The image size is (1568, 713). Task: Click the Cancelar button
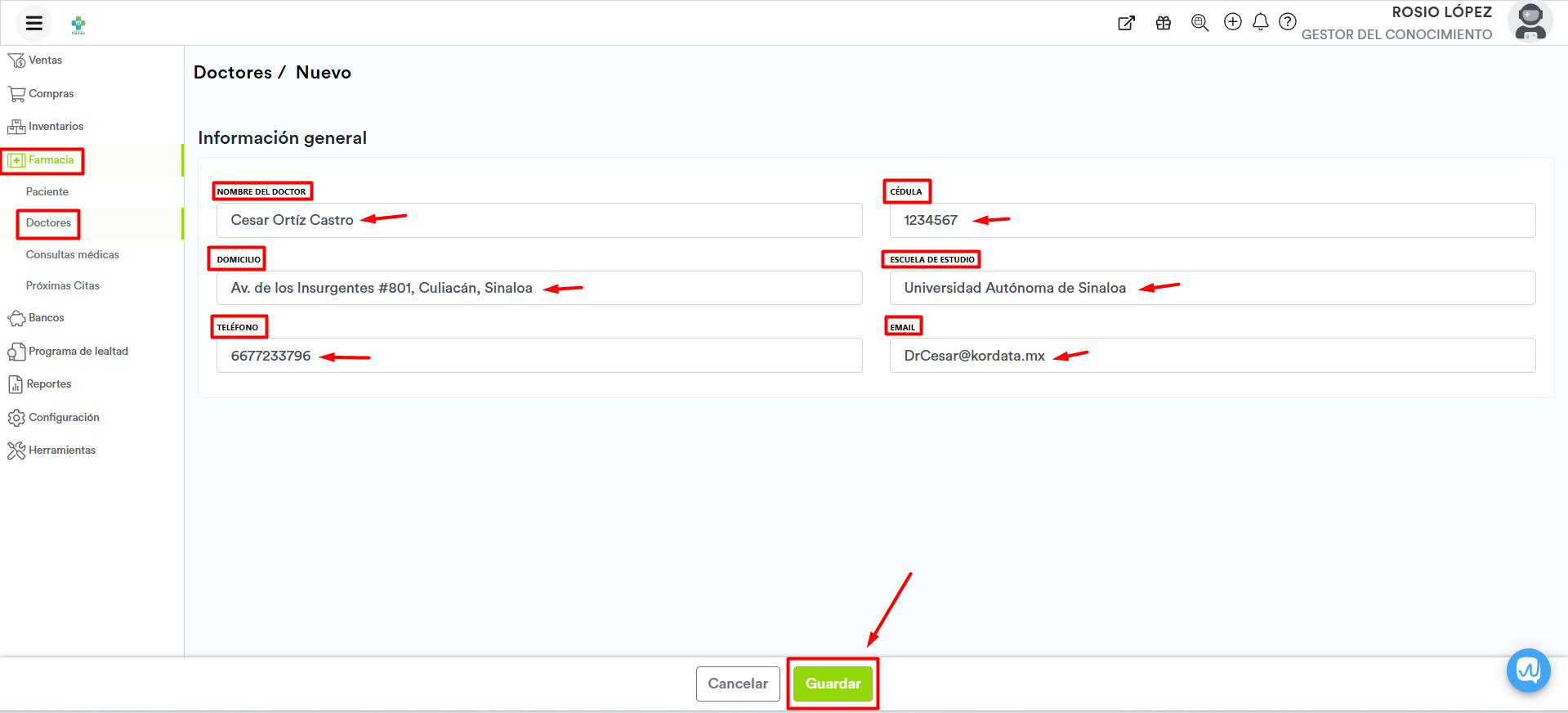(737, 684)
